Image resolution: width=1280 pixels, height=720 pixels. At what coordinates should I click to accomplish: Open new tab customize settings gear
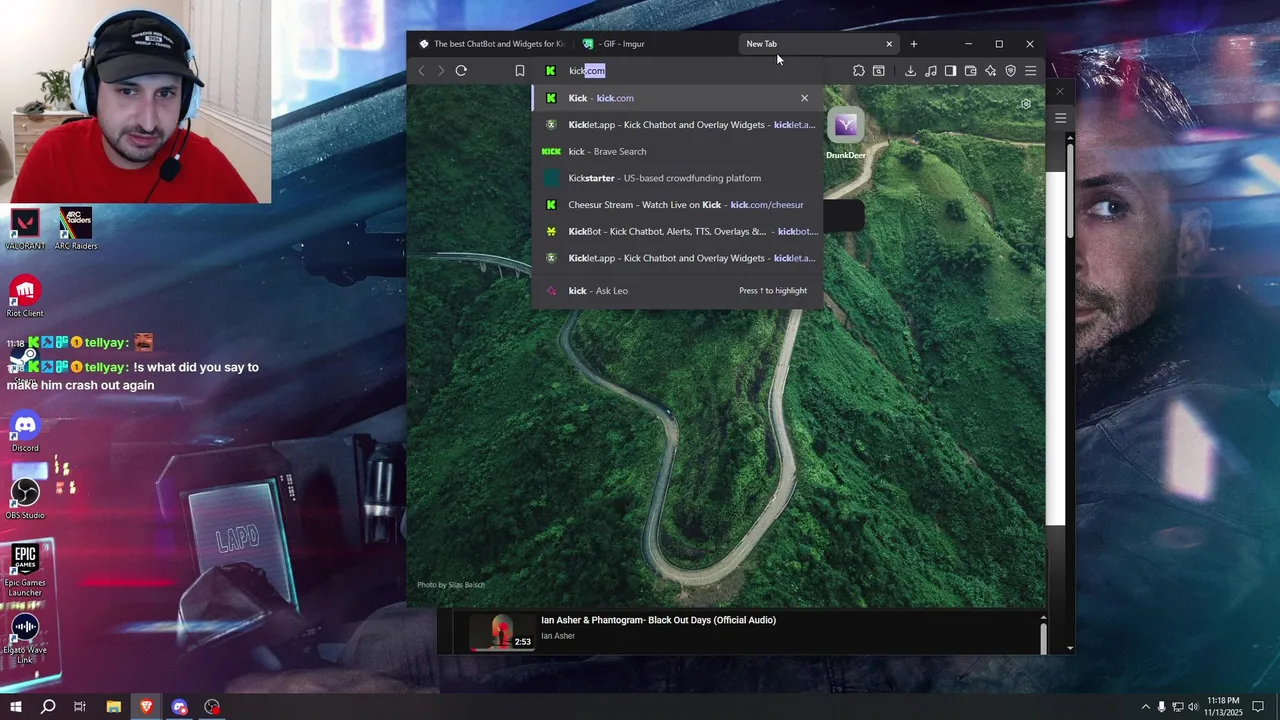[x=1025, y=104]
